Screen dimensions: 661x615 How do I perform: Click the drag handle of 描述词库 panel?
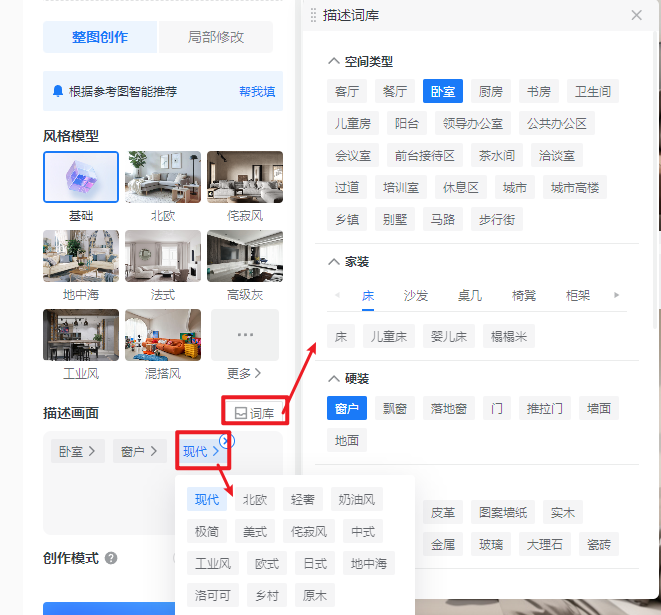(x=313, y=15)
